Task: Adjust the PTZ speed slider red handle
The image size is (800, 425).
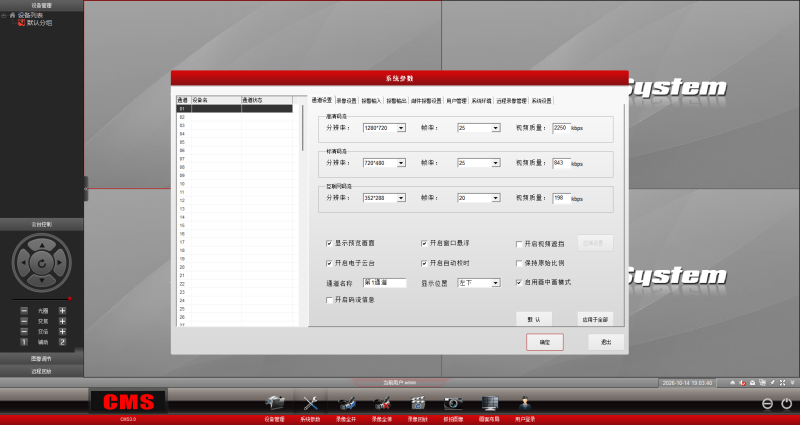Action: coord(69,299)
